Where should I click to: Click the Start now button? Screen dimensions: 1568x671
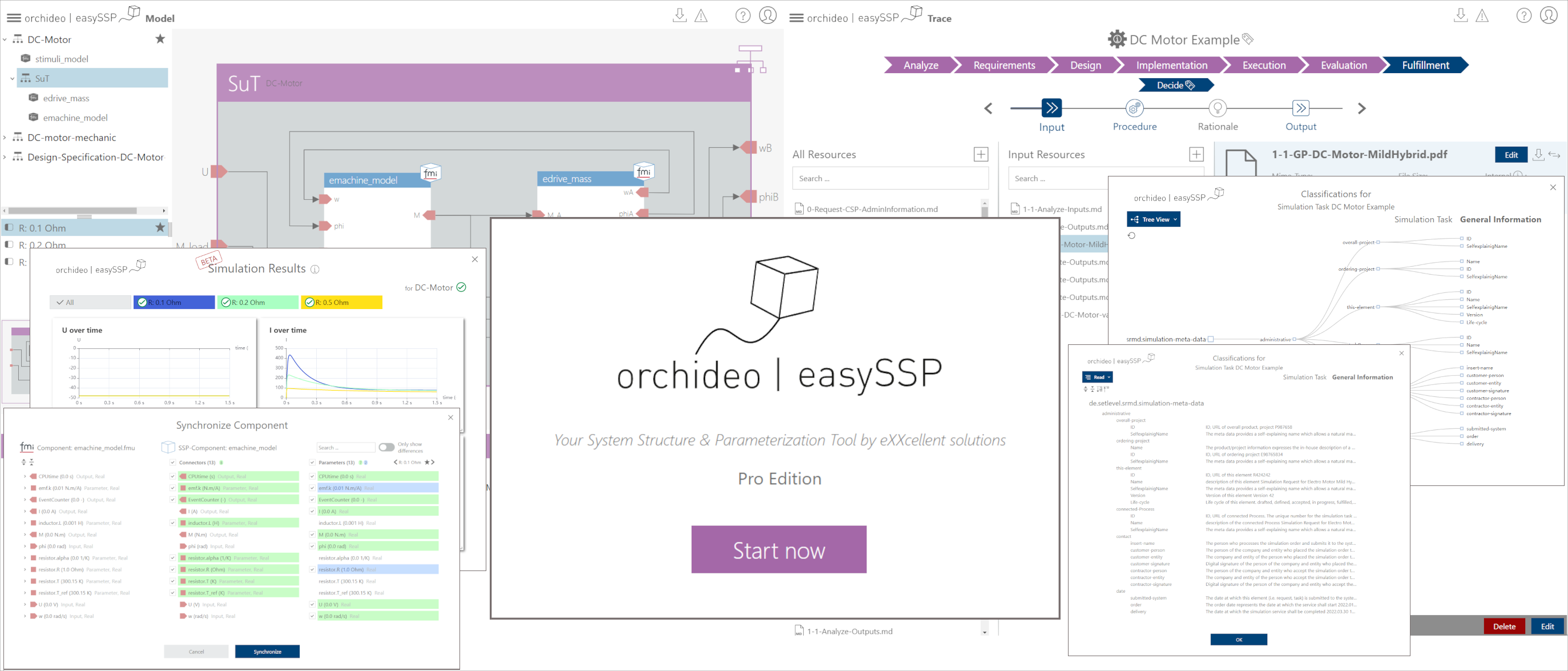779,550
